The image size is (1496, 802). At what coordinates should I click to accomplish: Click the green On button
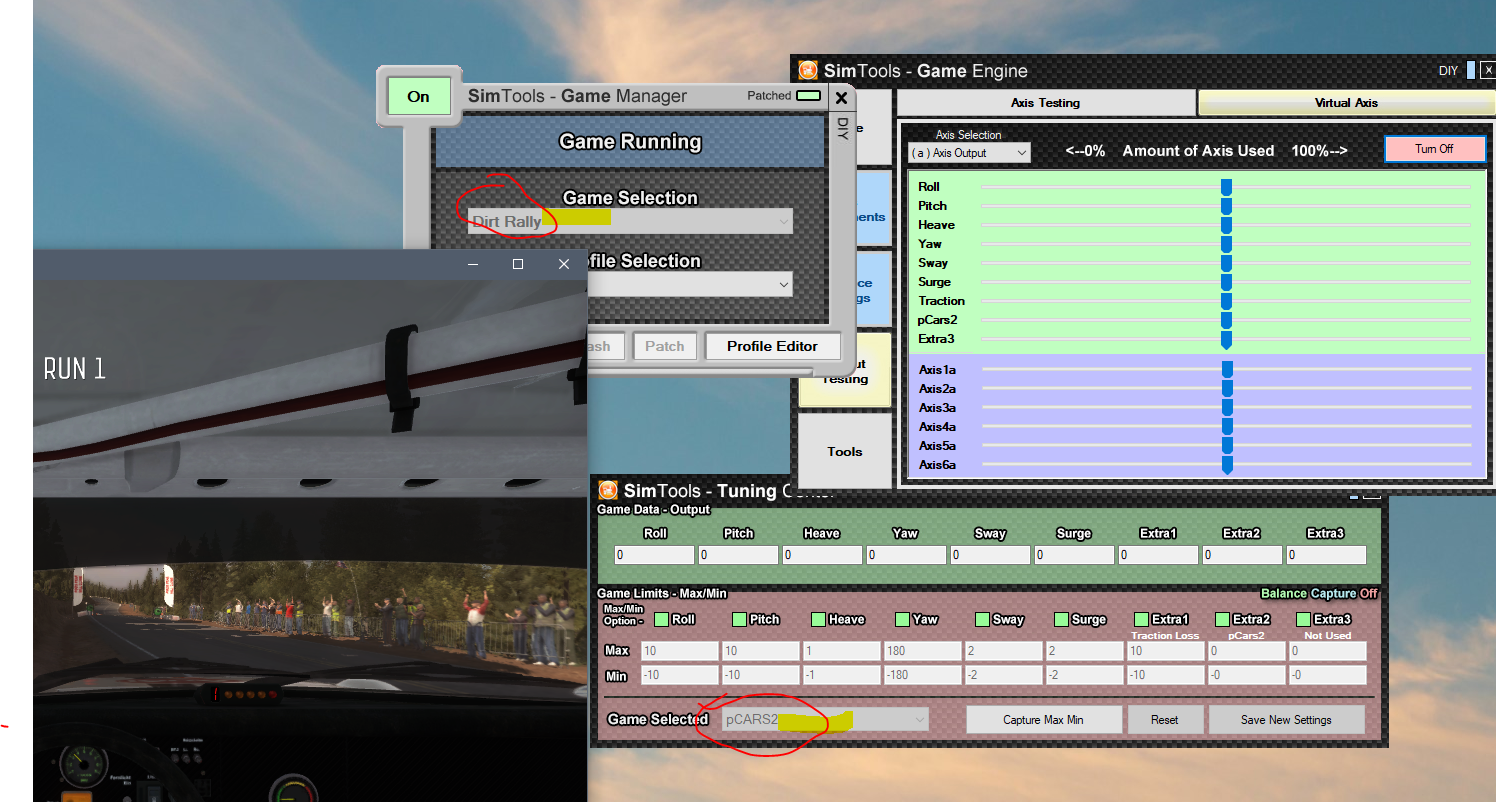click(x=418, y=97)
